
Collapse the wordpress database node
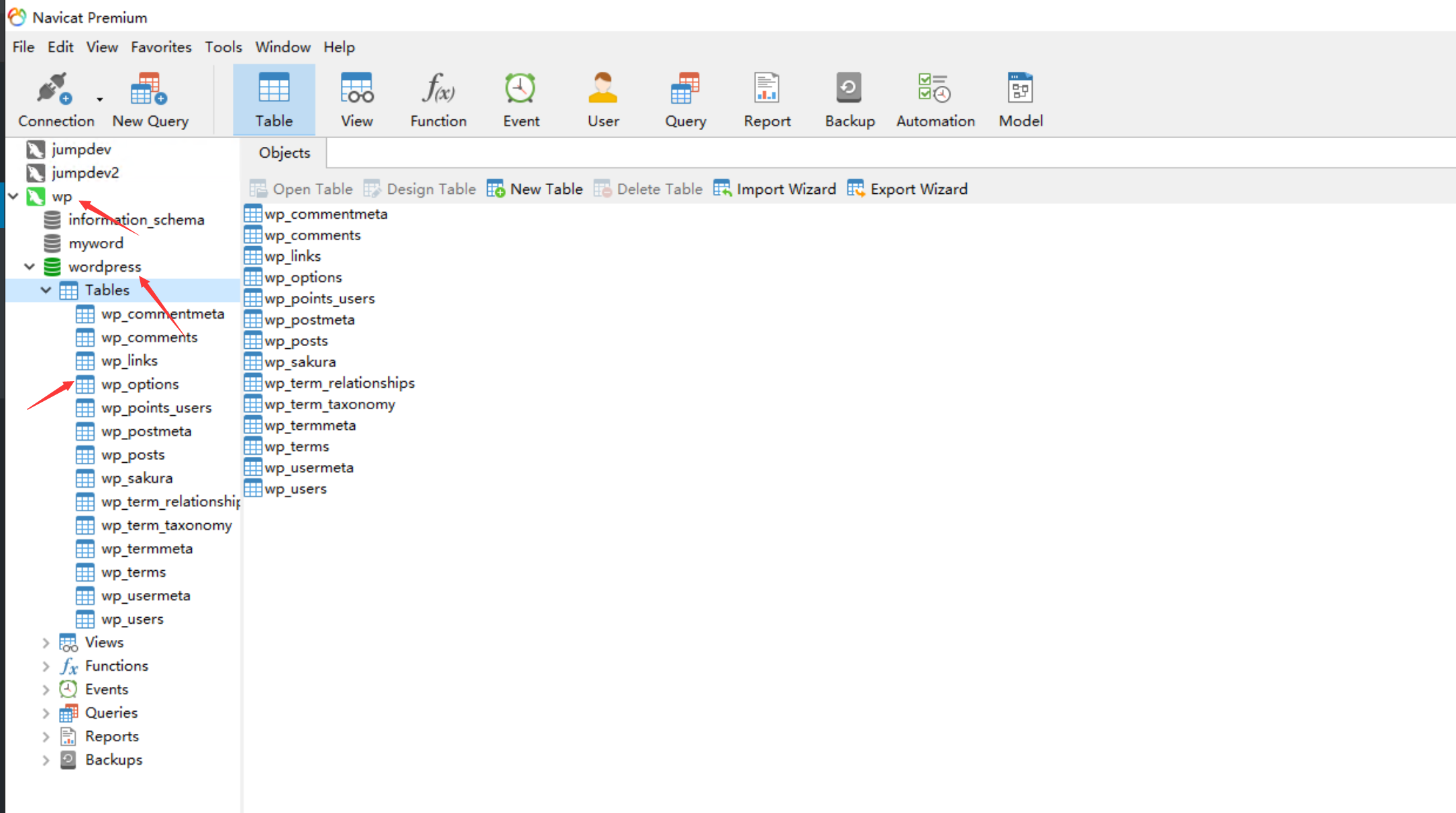click(30, 266)
